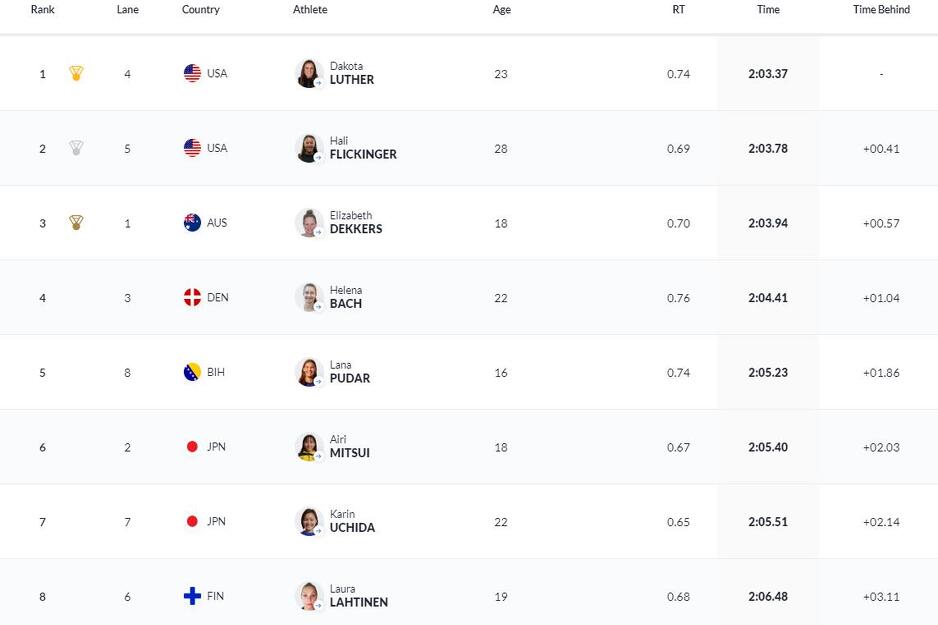Click the RT column header
The height and width of the screenshot is (625, 938).
[x=678, y=10]
